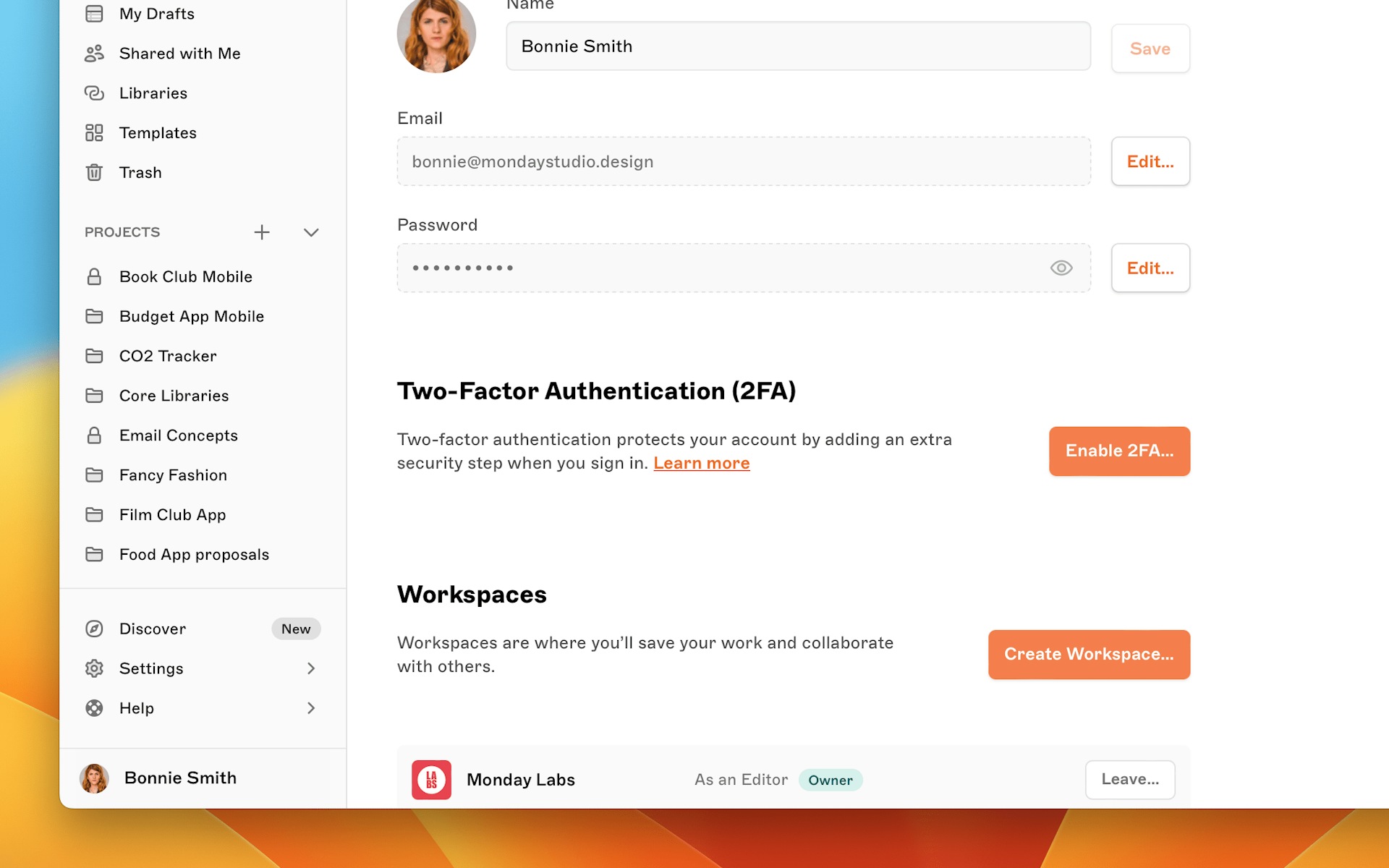Select the Libraries icon in sidebar
Viewport: 1389px width, 868px height.
94,93
